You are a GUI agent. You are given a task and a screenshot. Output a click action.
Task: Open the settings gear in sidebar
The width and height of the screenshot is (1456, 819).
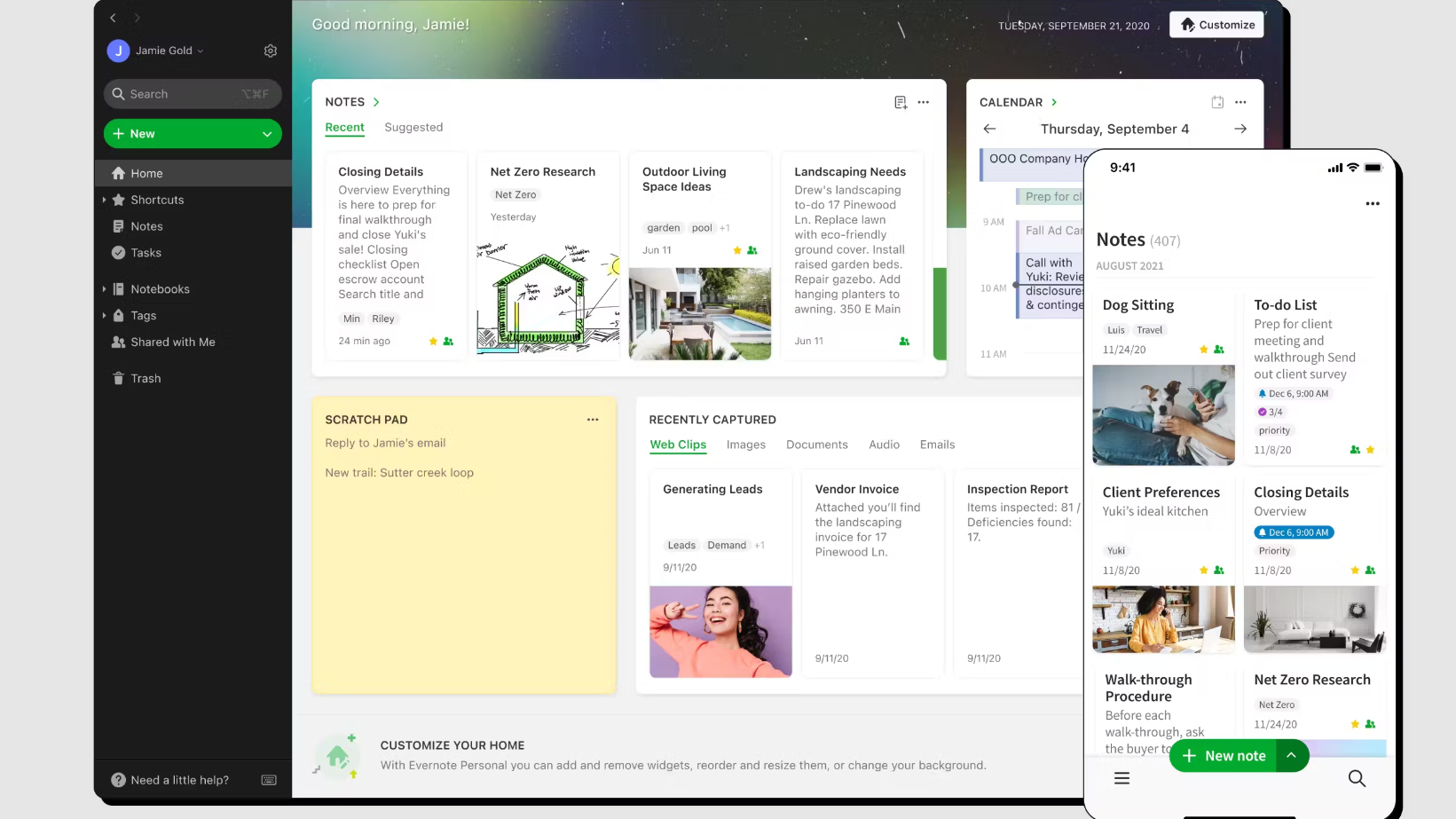pyautogui.click(x=271, y=51)
